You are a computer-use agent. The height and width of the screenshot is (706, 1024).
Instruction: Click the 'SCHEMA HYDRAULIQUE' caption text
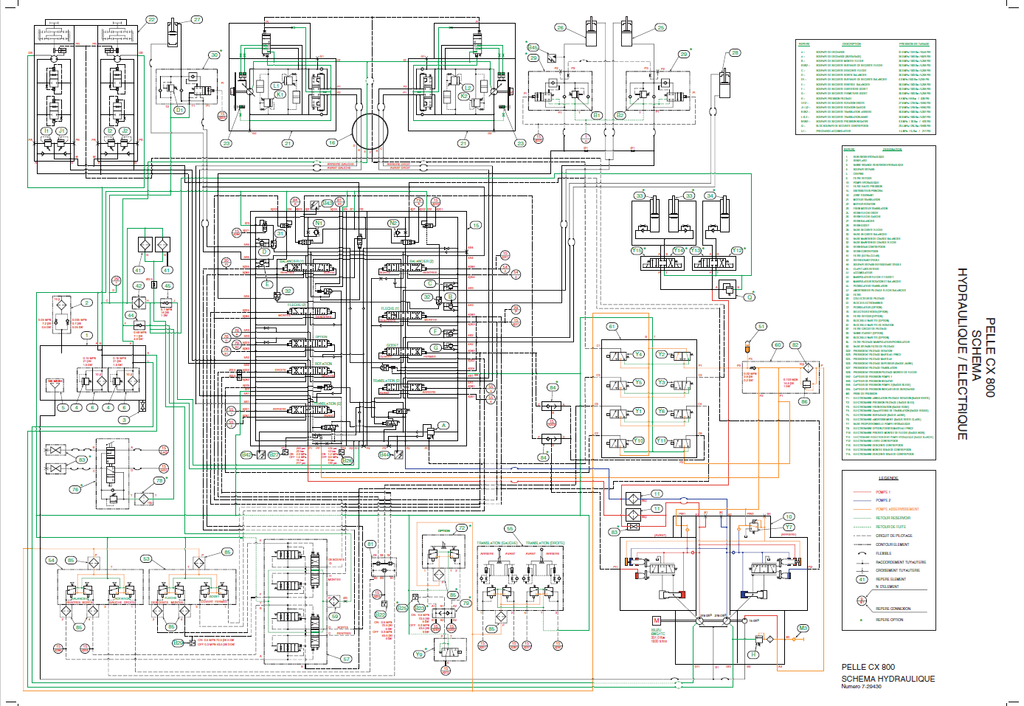888,679
